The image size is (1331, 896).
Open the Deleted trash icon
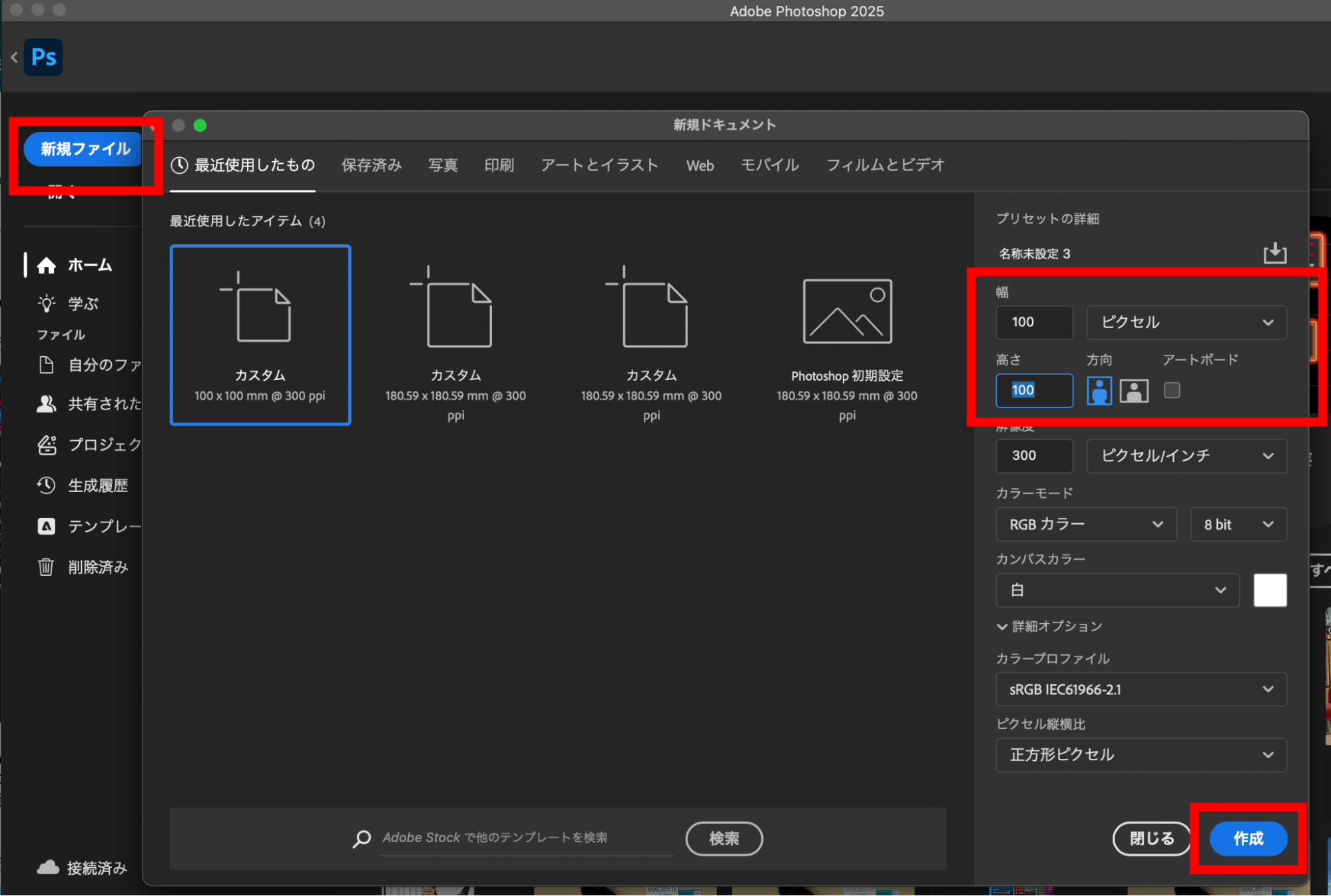[x=46, y=566]
